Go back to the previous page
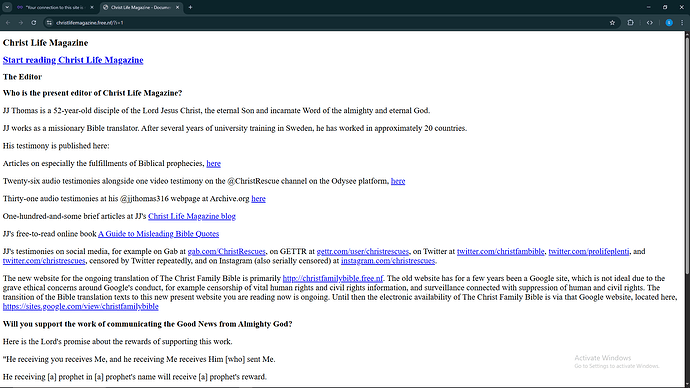 pos(8,22)
